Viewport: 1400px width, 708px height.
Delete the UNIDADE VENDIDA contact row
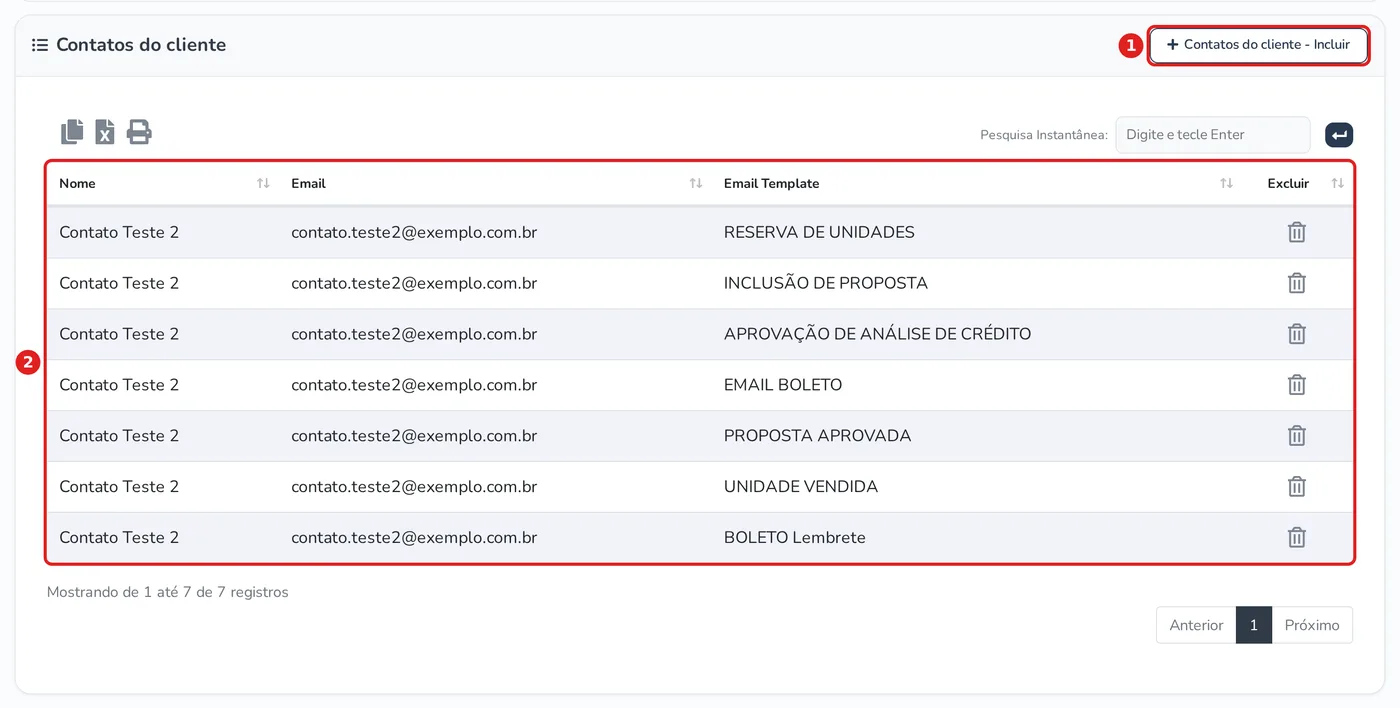(1297, 487)
